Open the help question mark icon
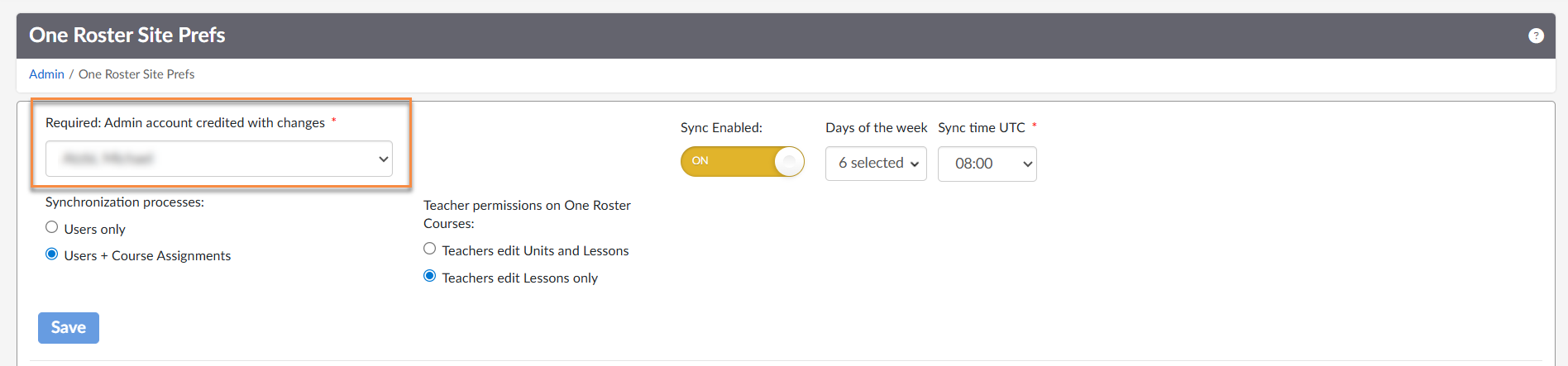The height and width of the screenshot is (366, 1568). coord(1536,36)
